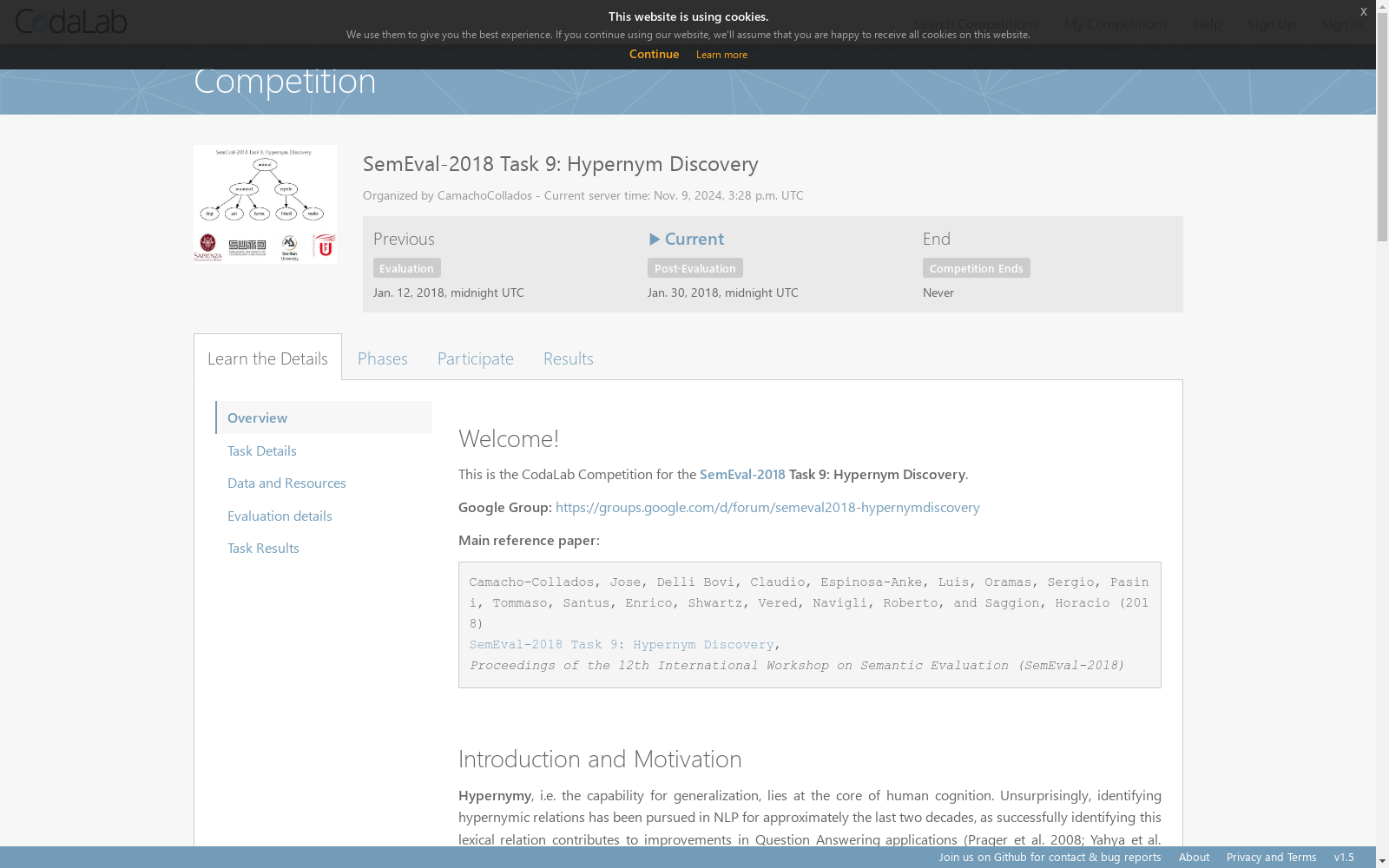Click the v1.5 version label
Image resolution: width=1389 pixels, height=868 pixels.
point(1344,857)
